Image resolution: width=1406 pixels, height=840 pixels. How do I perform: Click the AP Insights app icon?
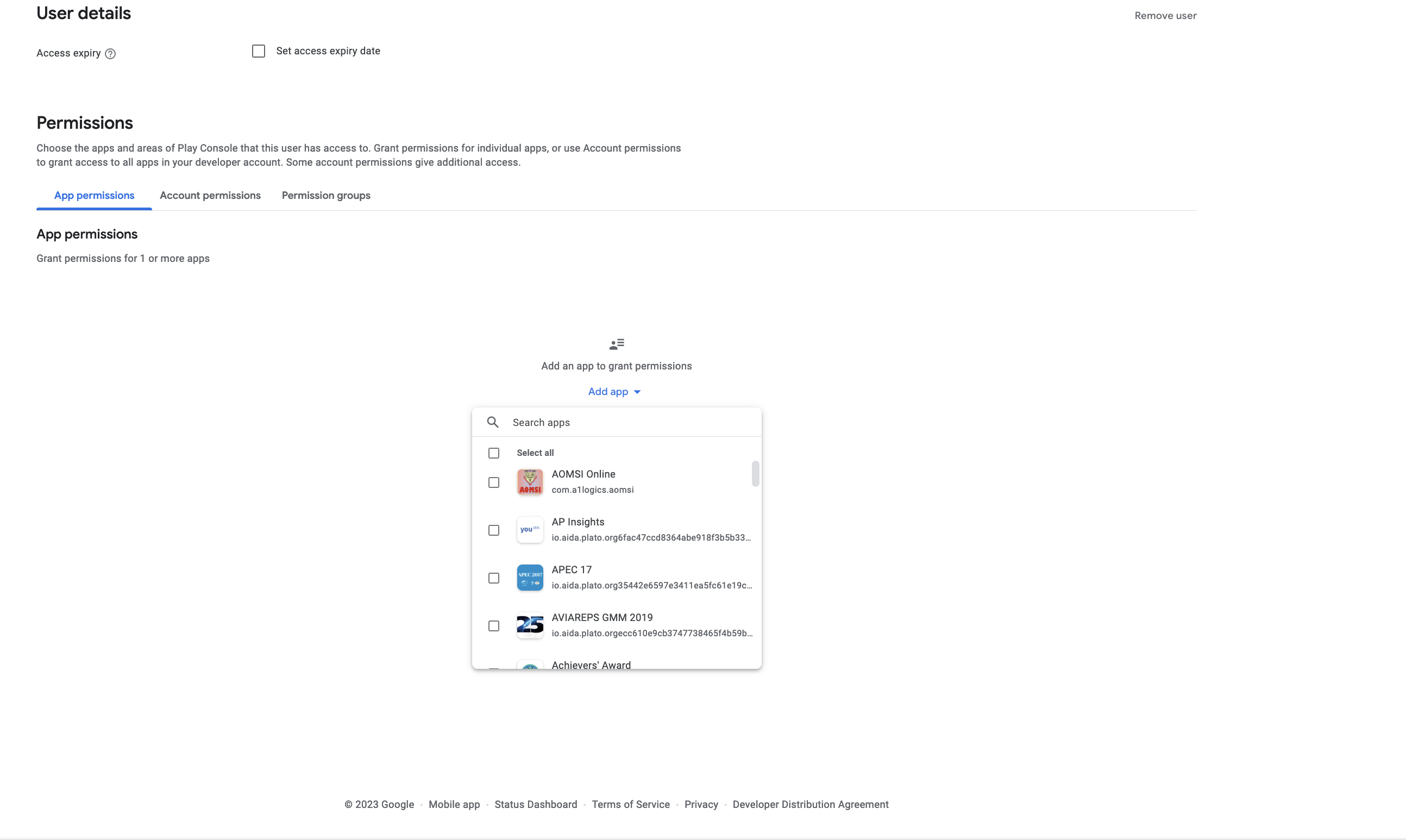click(530, 530)
